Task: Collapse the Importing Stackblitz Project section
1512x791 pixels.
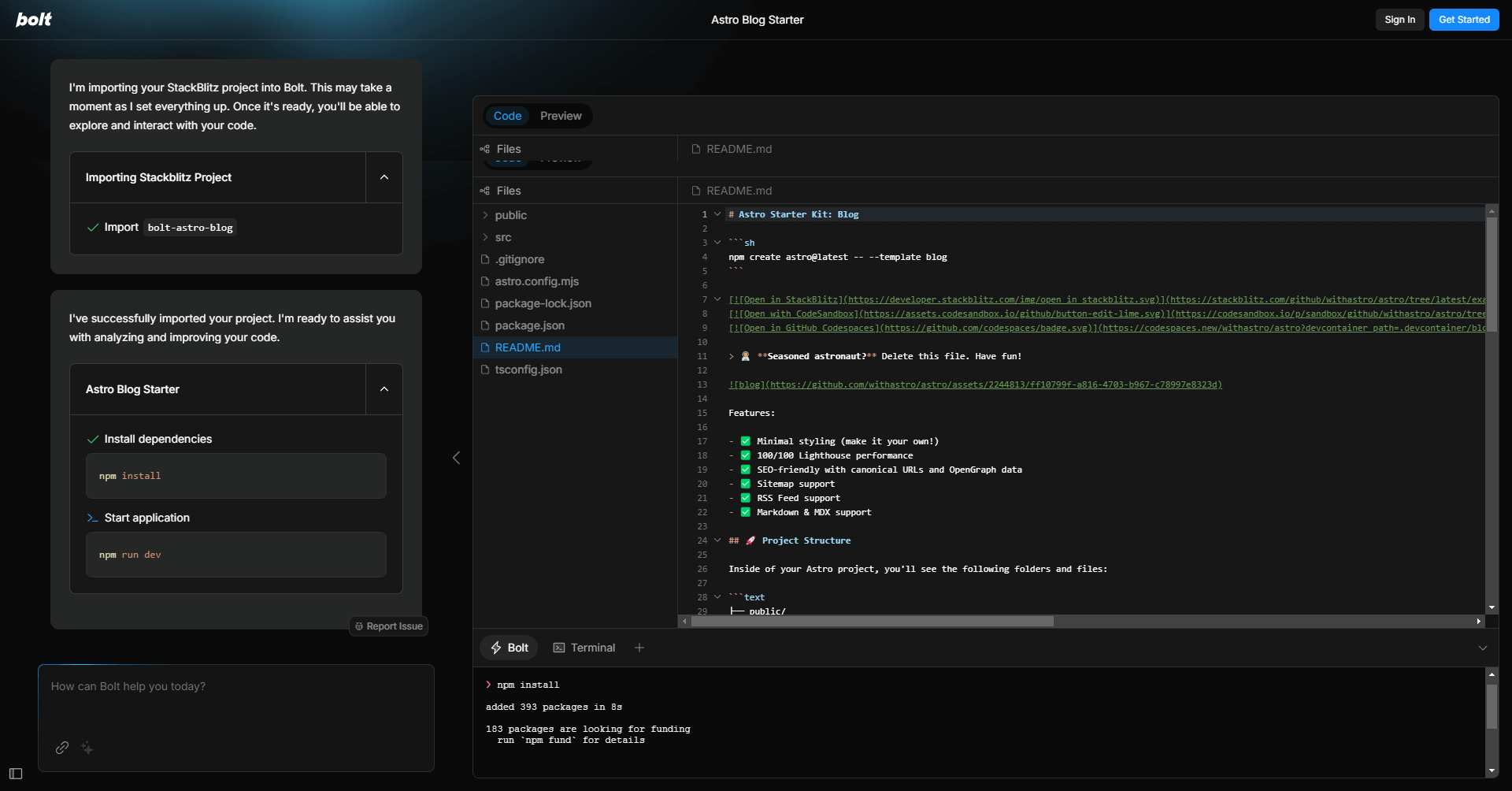Action: click(x=384, y=177)
